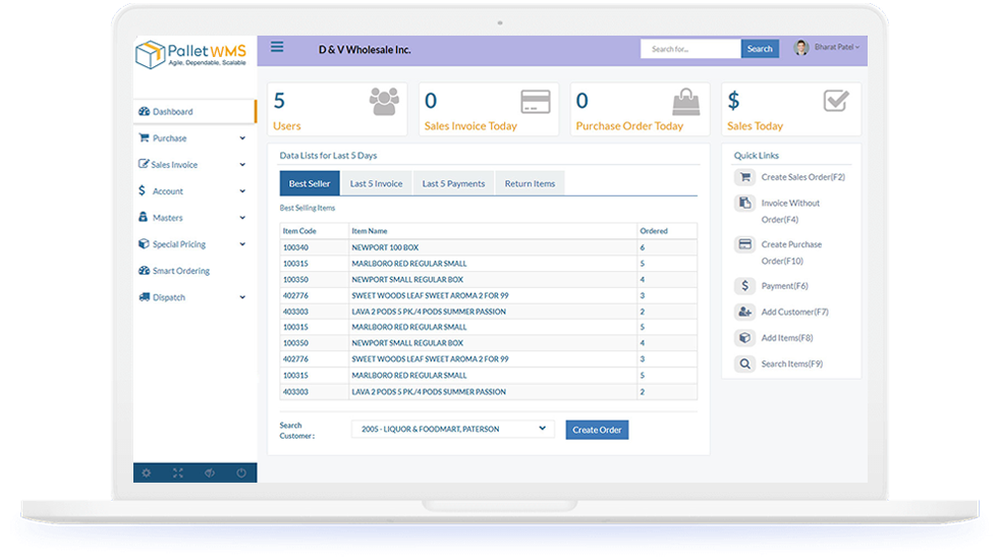This screenshot has height=560, width=1000.
Task: Click the Sales Invoice edit icon
Action: point(143,164)
